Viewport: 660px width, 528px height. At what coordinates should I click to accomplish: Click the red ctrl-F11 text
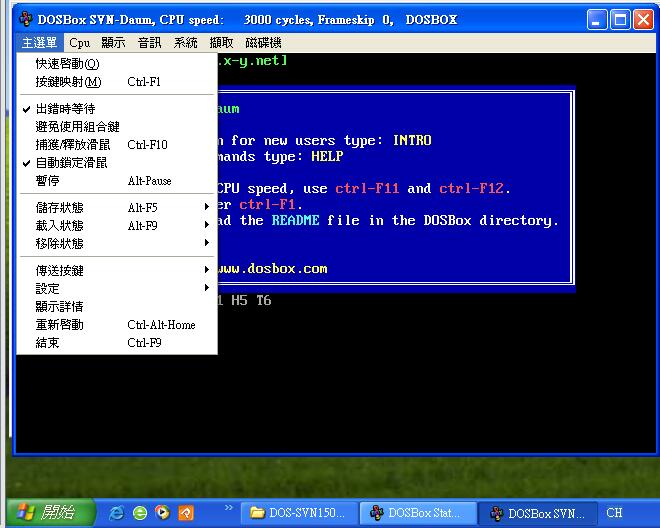tap(367, 188)
